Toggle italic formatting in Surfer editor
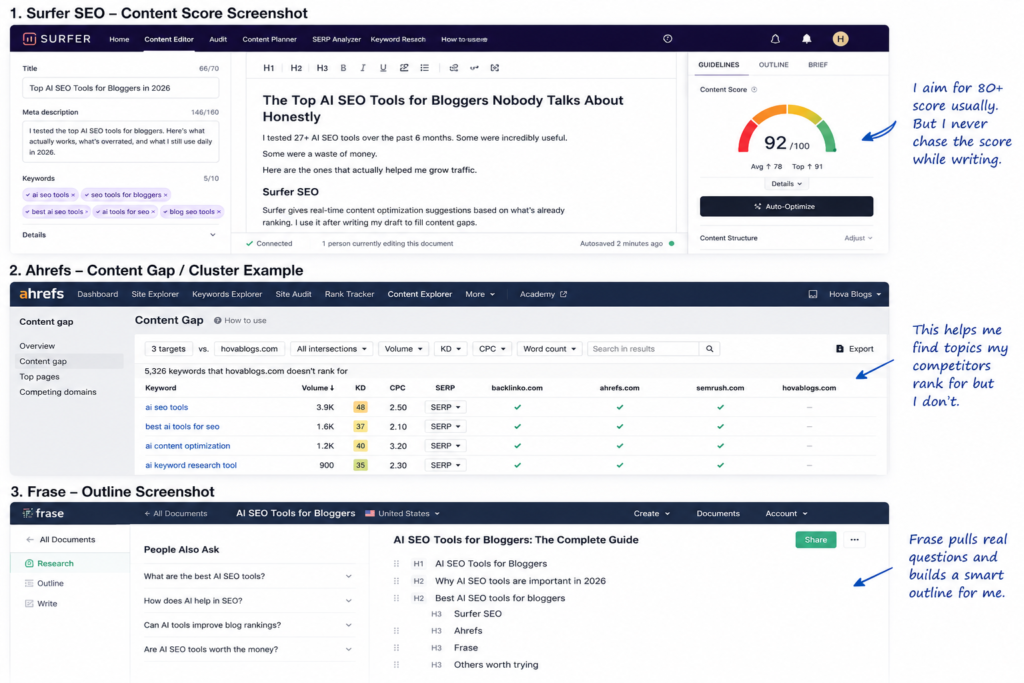1024x683 pixels. click(363, 68)
